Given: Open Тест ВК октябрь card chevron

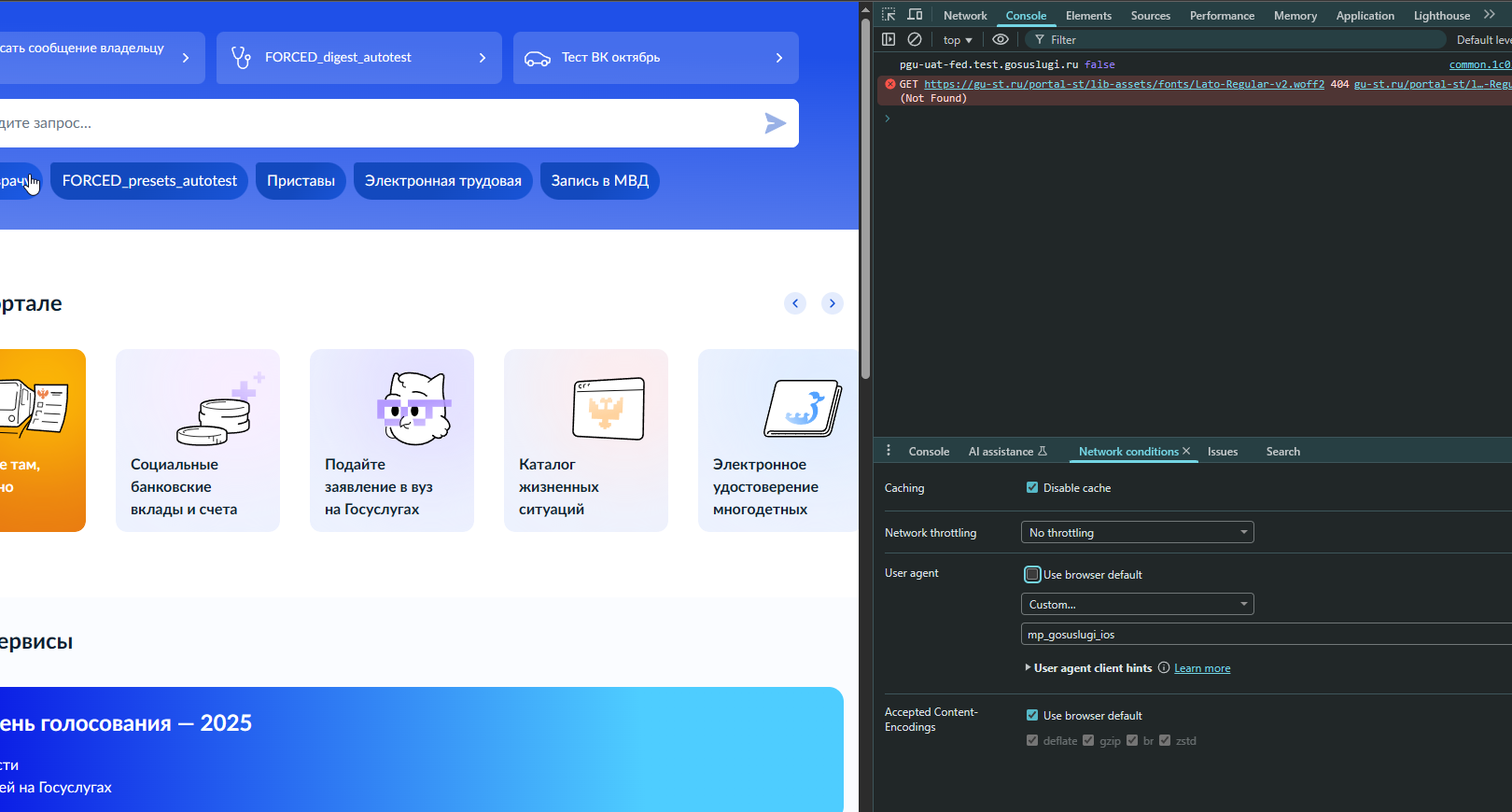Looking at the screenshot, I should (779, 58).
